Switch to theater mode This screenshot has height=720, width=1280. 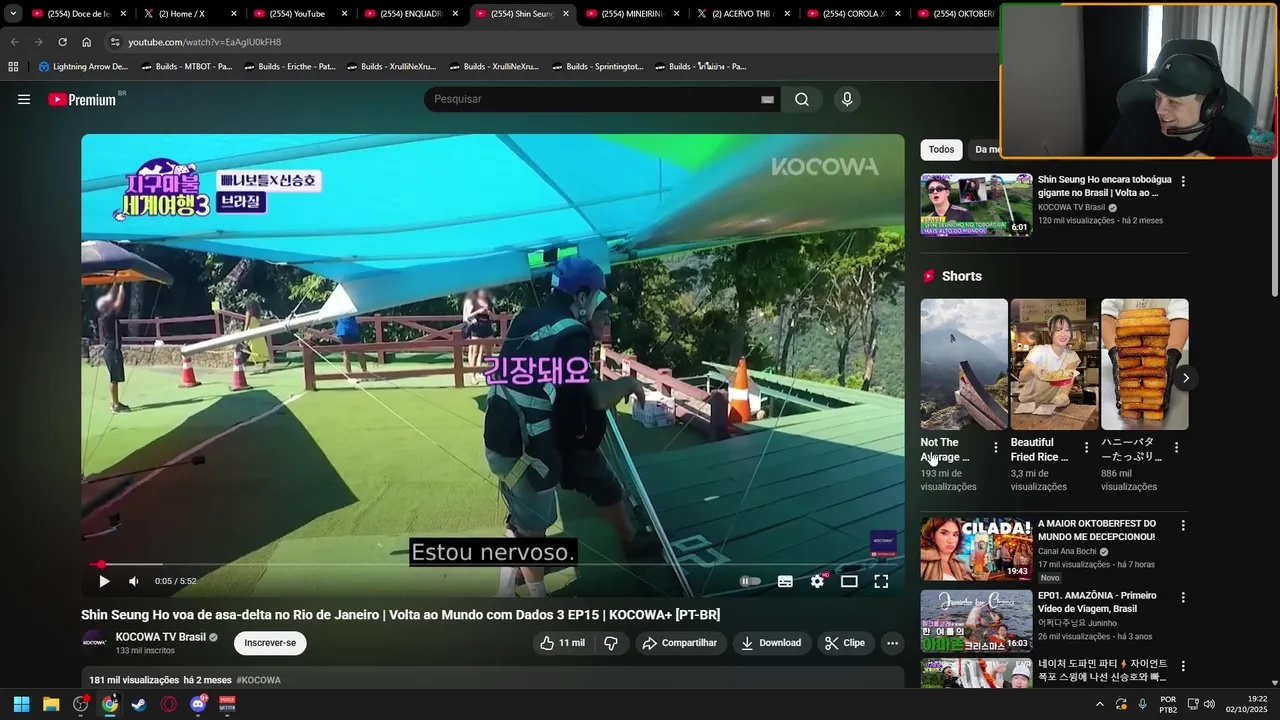coord(849,581)
